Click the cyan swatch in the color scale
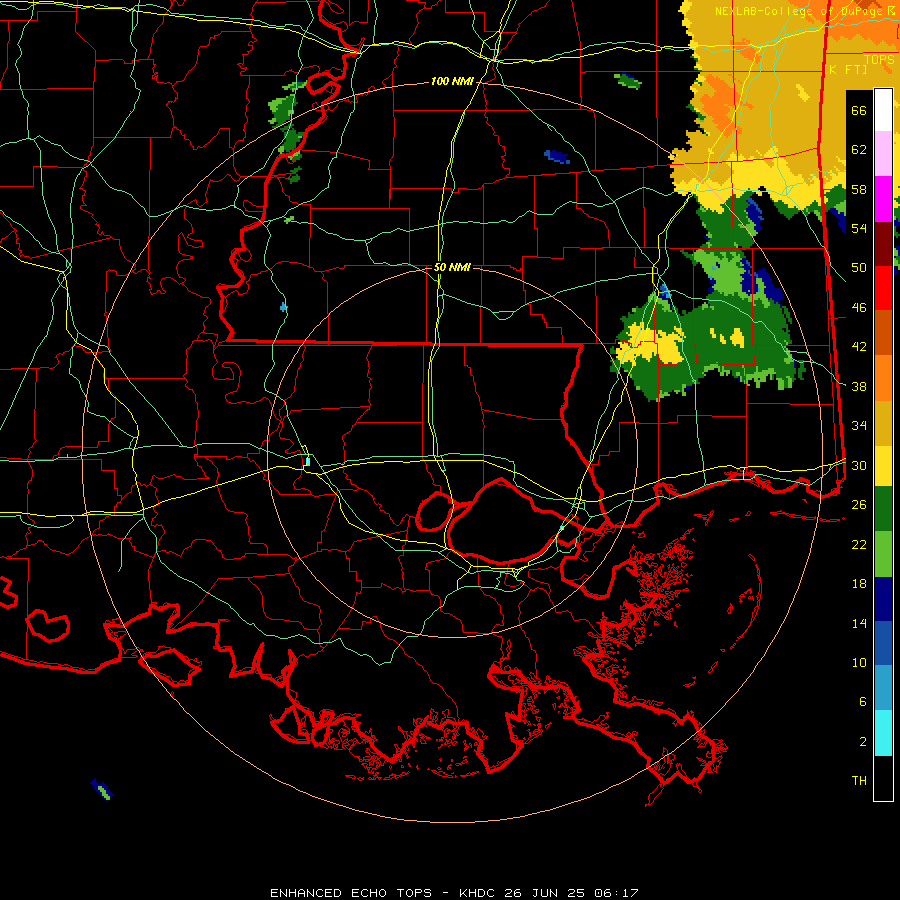900x900 pixels. coord(883,733)
